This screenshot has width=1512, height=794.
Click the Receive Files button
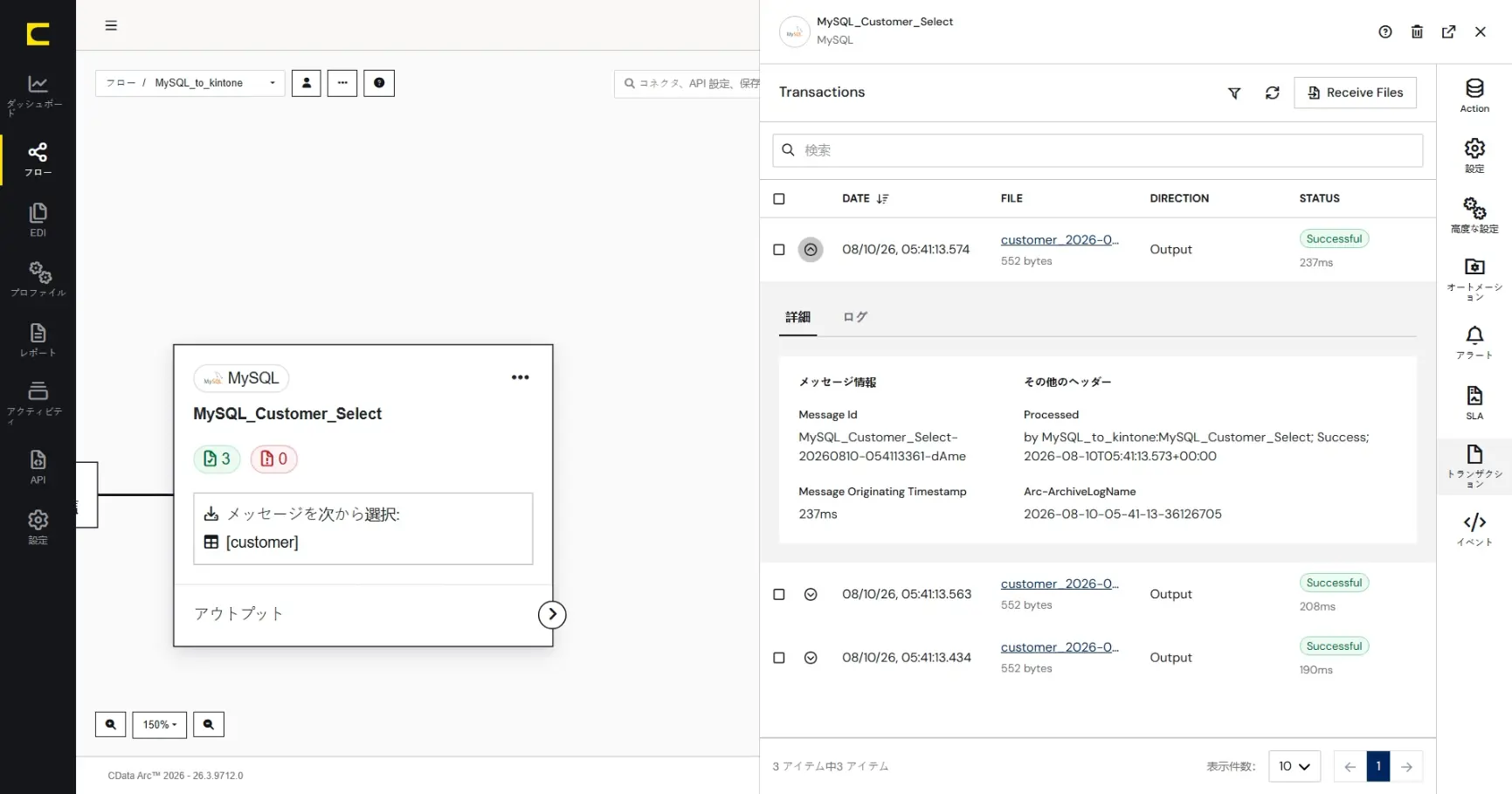coord(1355,93)
